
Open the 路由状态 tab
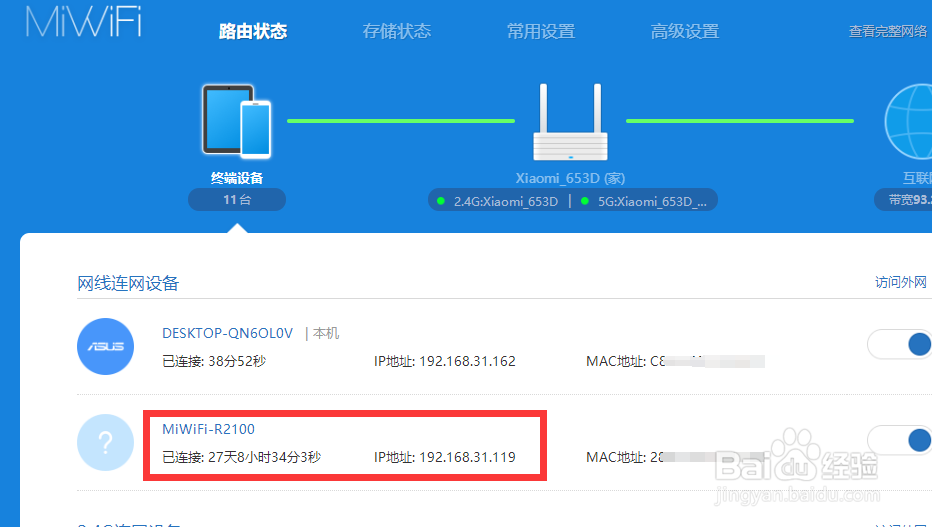tap(253, 31)
